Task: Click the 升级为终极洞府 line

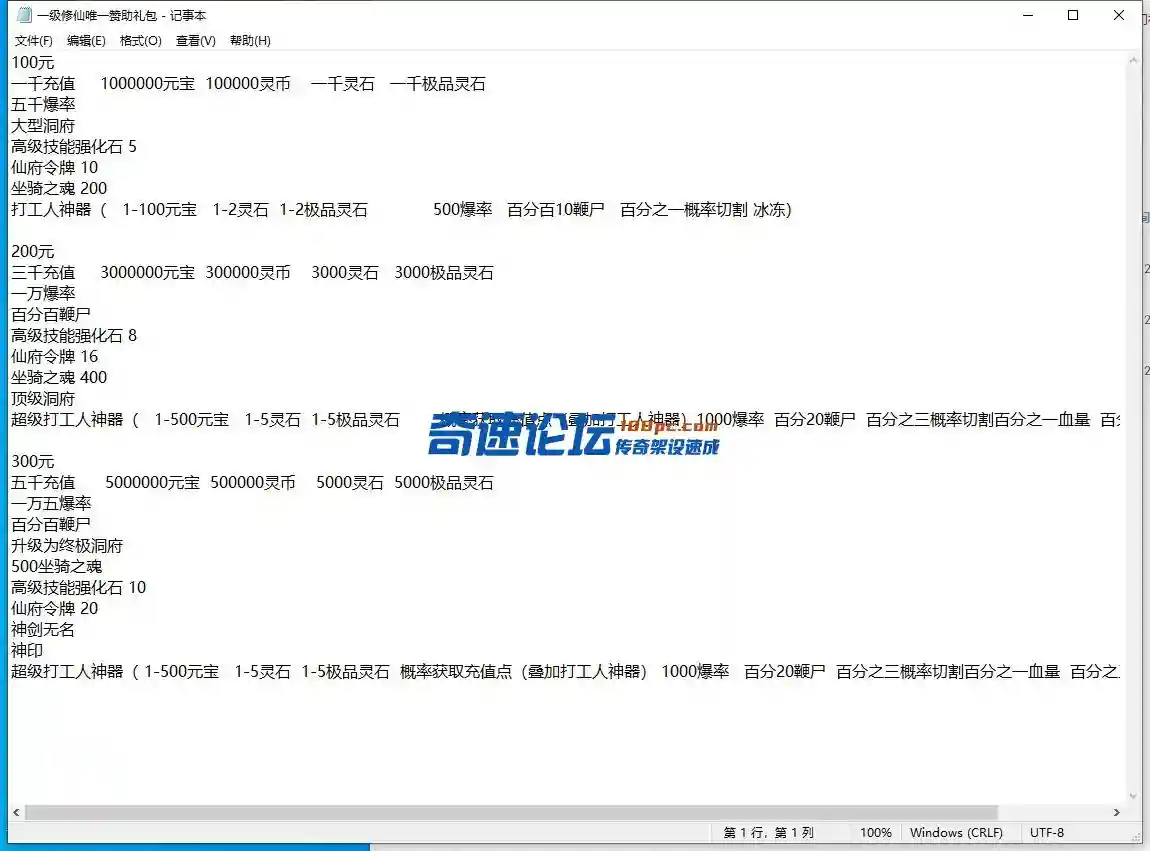Action: click(67, 546)
